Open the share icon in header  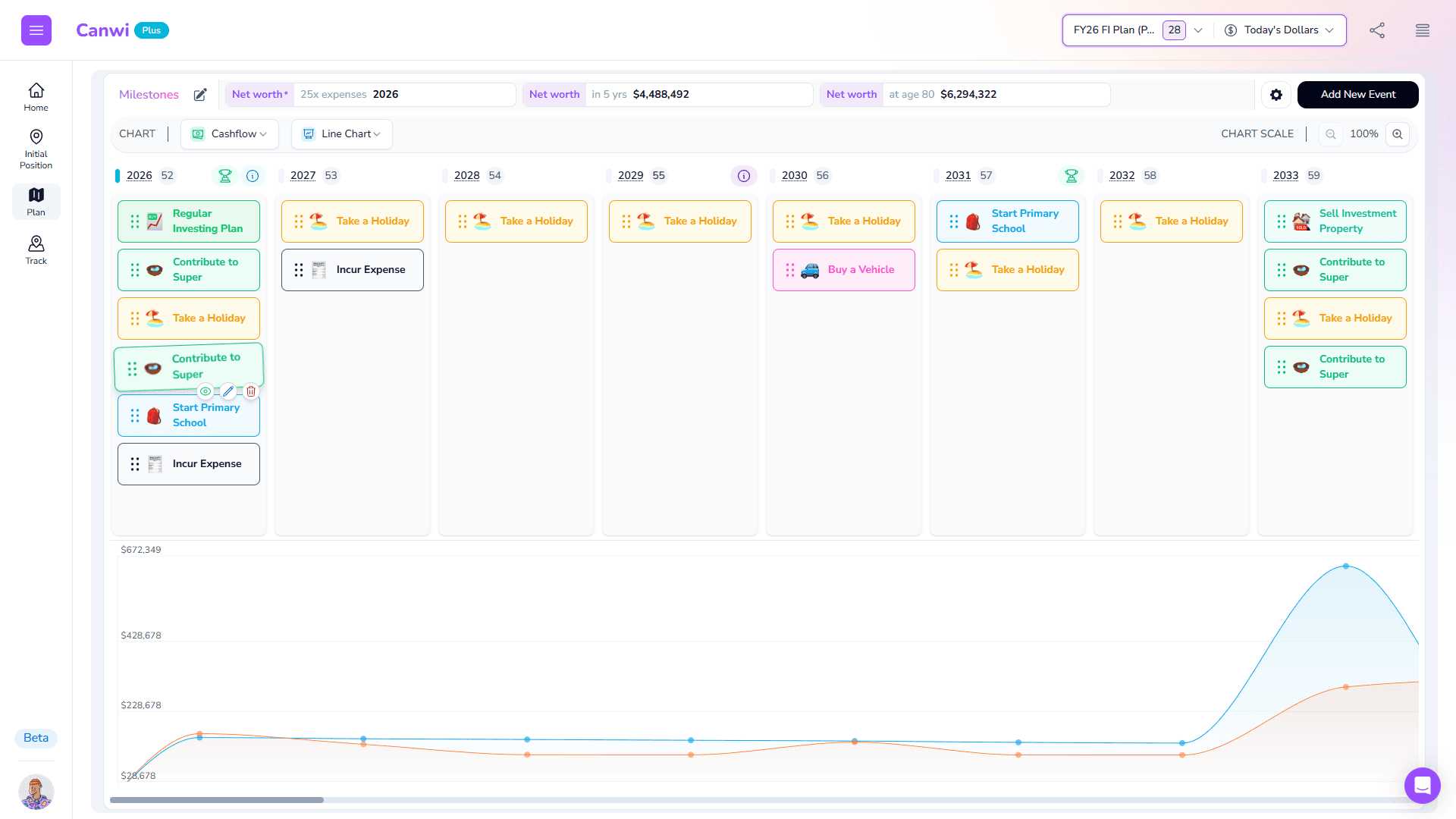pos(1377,30)
